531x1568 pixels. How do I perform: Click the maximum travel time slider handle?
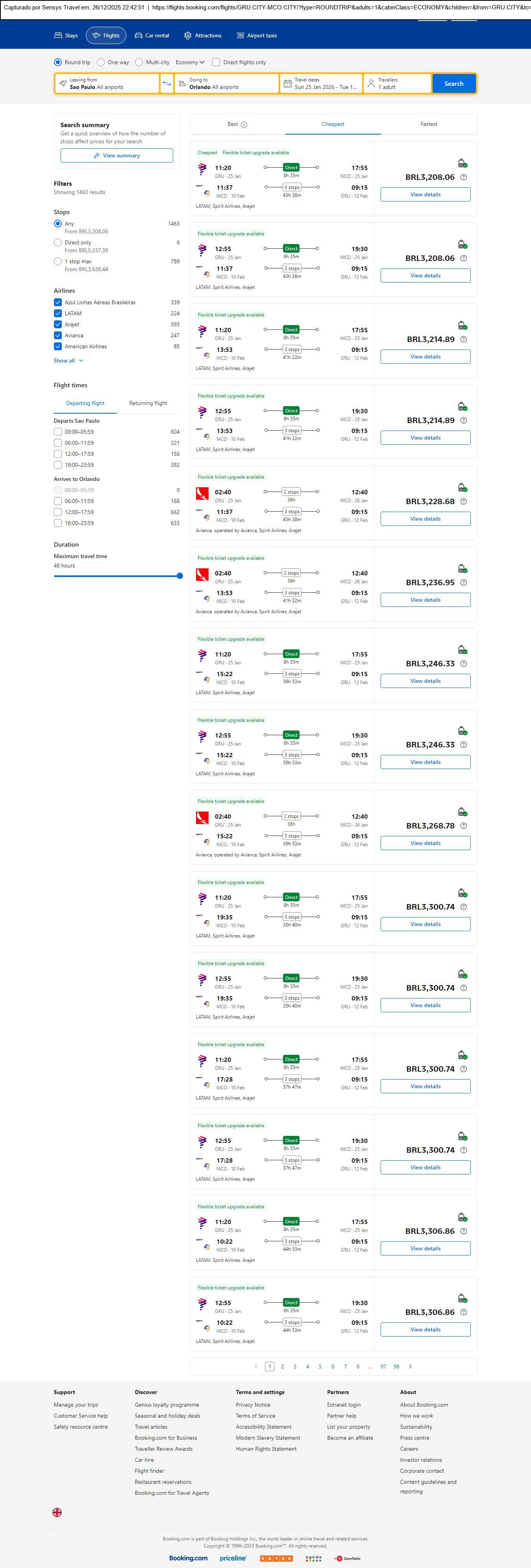[x=179, y=576]
